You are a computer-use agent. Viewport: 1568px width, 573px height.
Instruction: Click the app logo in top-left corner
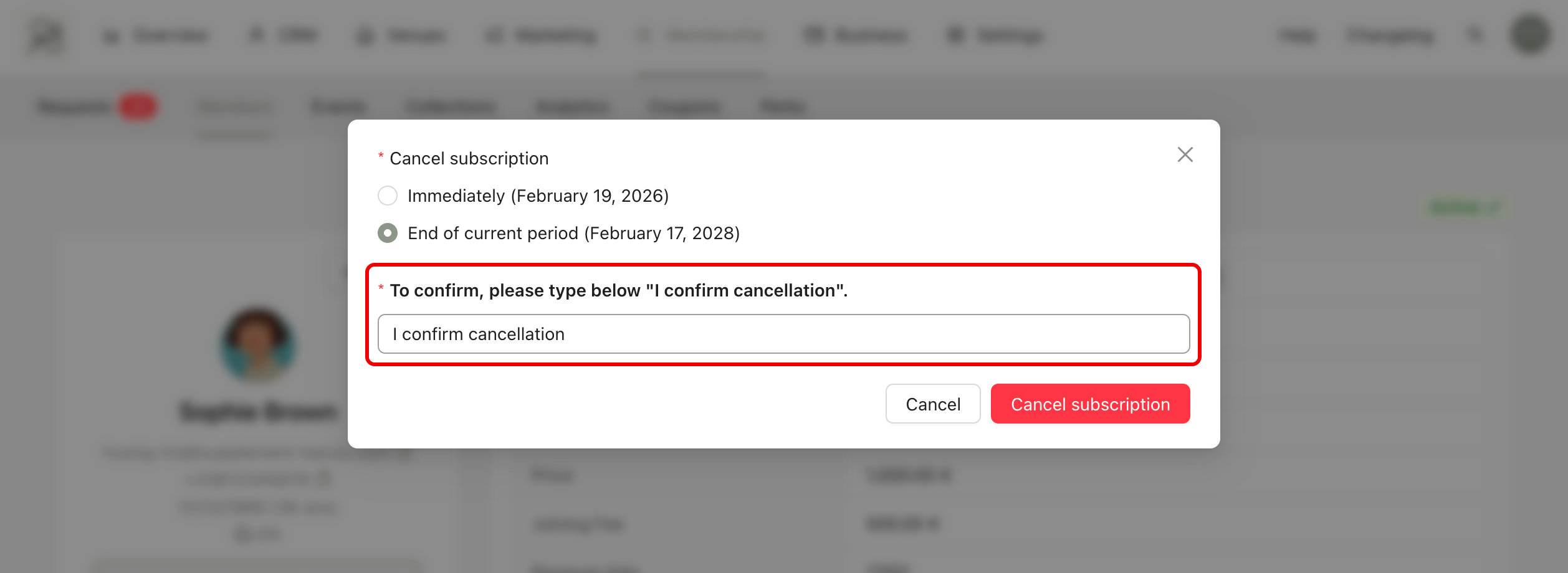(x=45, y=36)
